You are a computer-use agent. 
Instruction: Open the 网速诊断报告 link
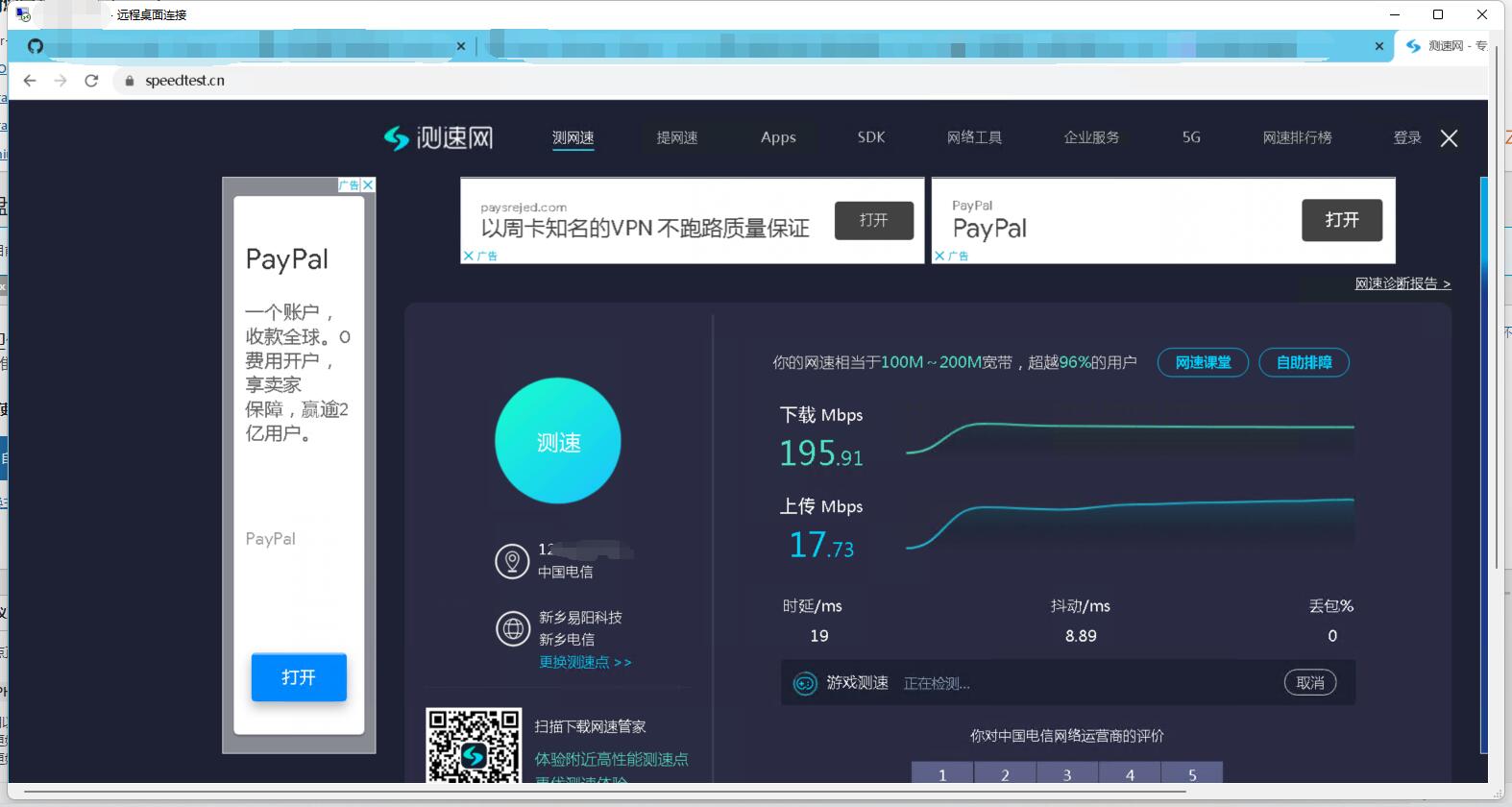1402,283
